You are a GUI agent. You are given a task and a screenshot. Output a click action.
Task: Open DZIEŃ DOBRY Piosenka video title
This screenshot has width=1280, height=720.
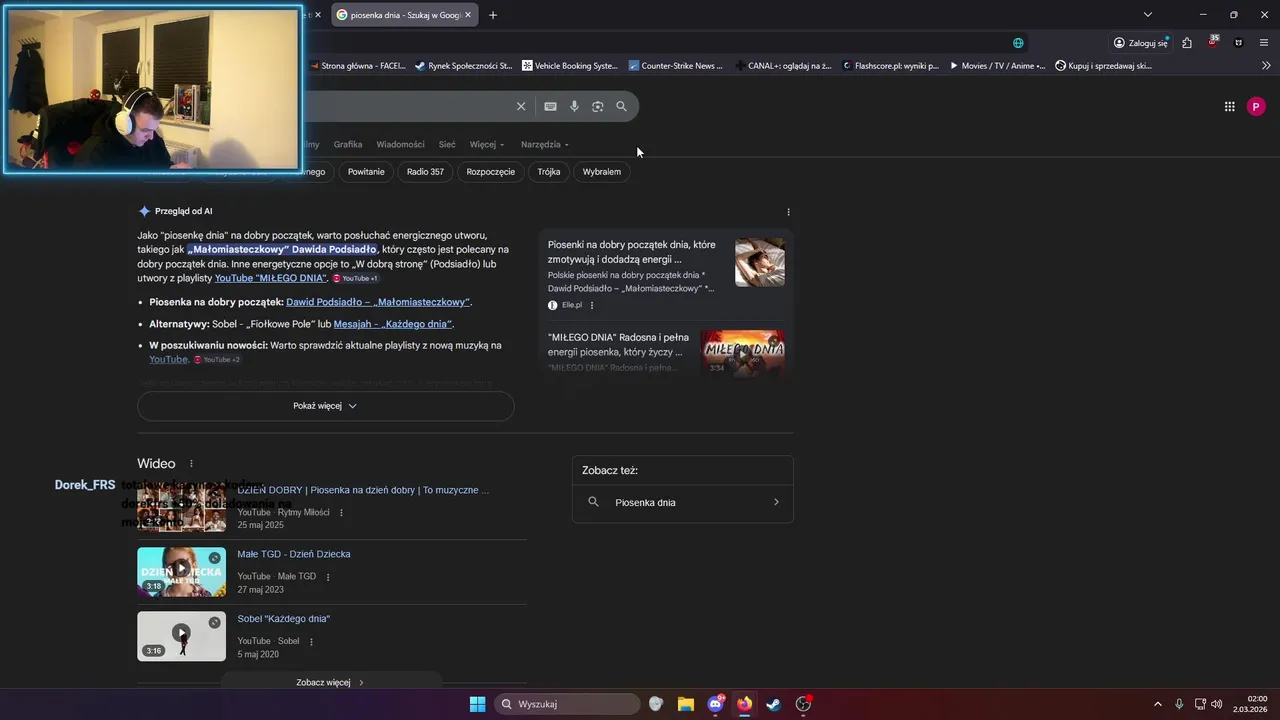tap(363, 490)
